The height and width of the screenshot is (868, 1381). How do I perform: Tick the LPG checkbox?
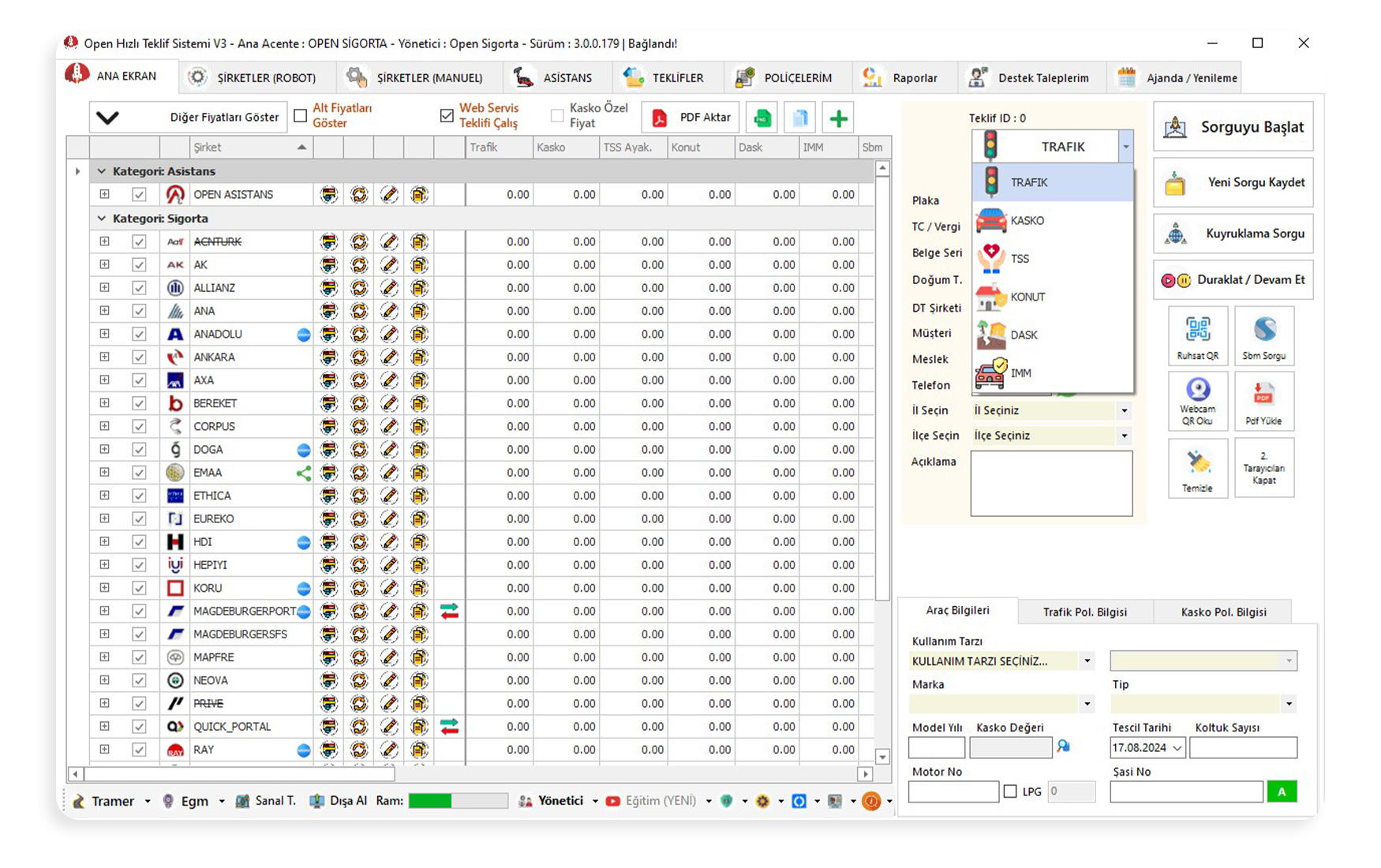click(1010, 791)
